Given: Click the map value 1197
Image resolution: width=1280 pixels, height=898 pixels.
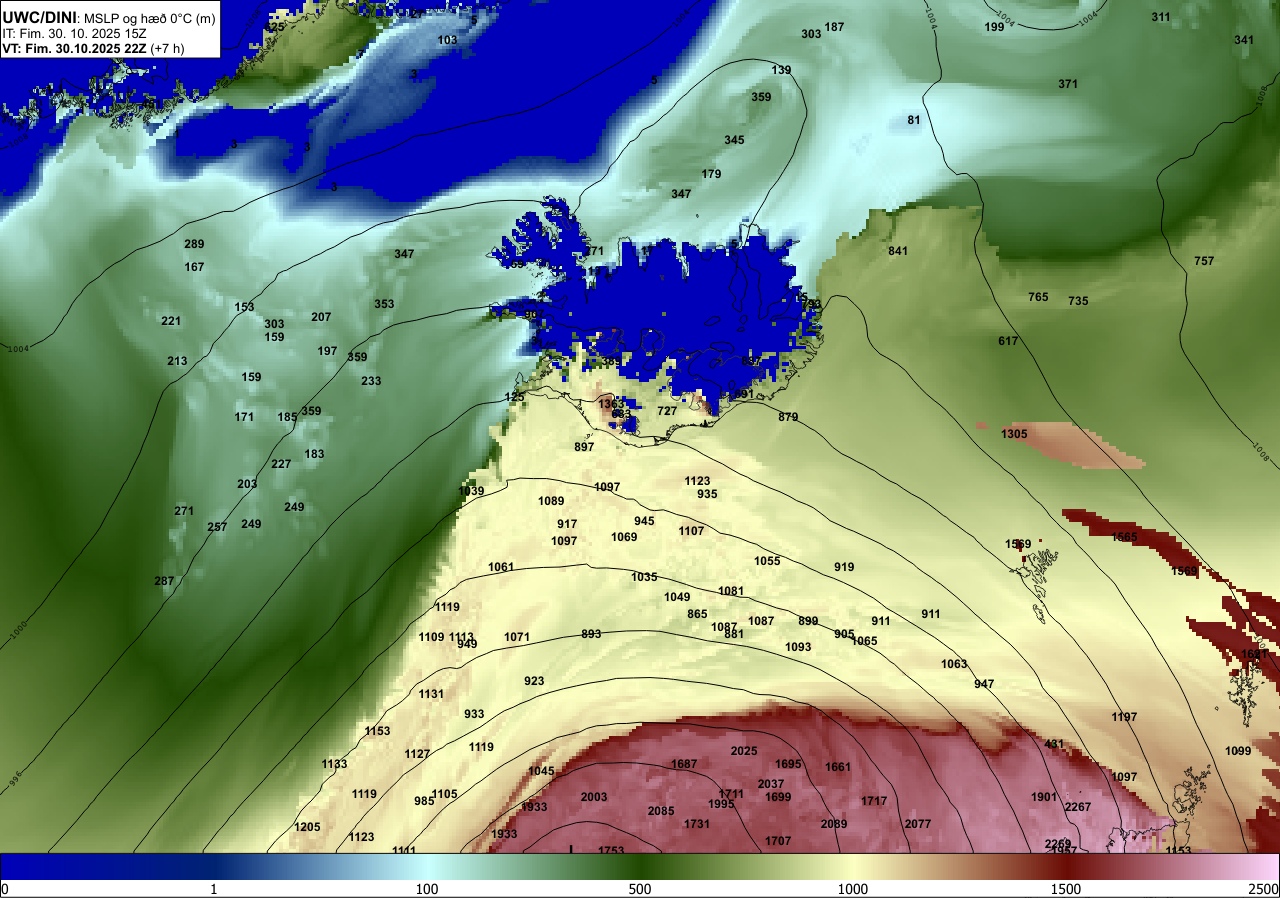Looking at the screenshot, I should (1124, 717).
